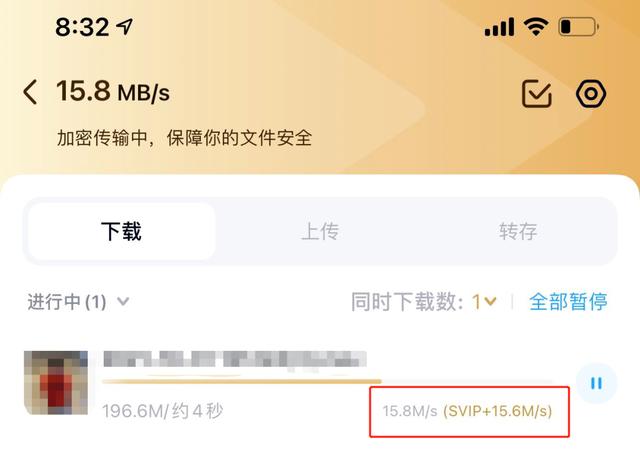The image size is (640, 454).
Task: Open transfer settings hexagon icon
Action: click(591, 94)
